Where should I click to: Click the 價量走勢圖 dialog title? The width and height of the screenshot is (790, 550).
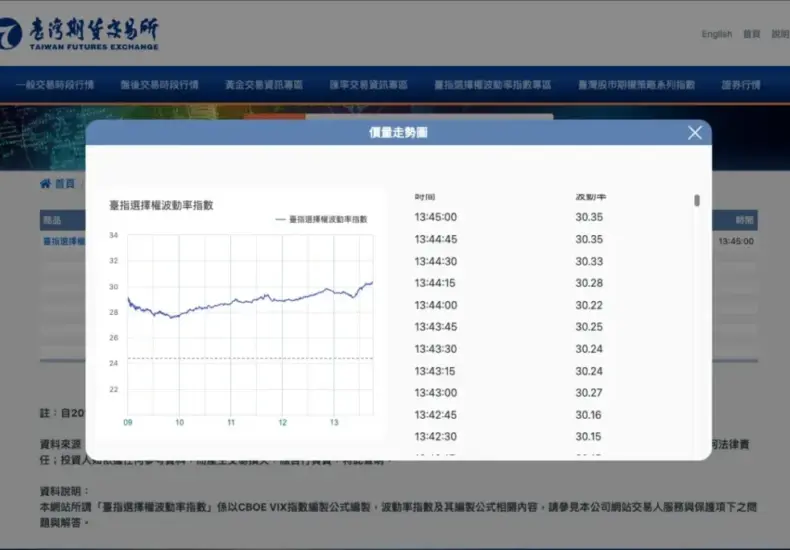(398, 132)
